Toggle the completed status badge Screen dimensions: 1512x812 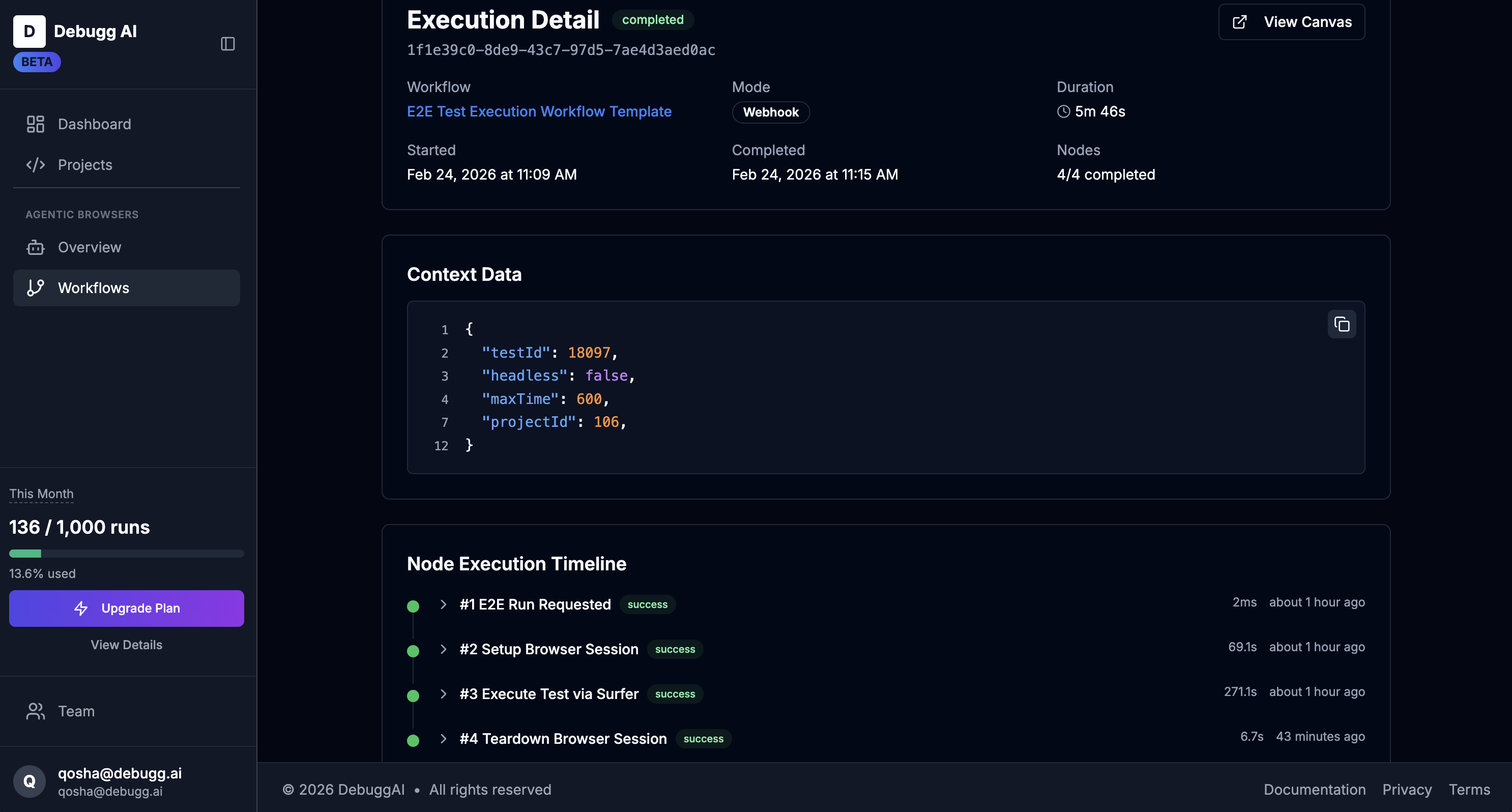pos(652,19)
